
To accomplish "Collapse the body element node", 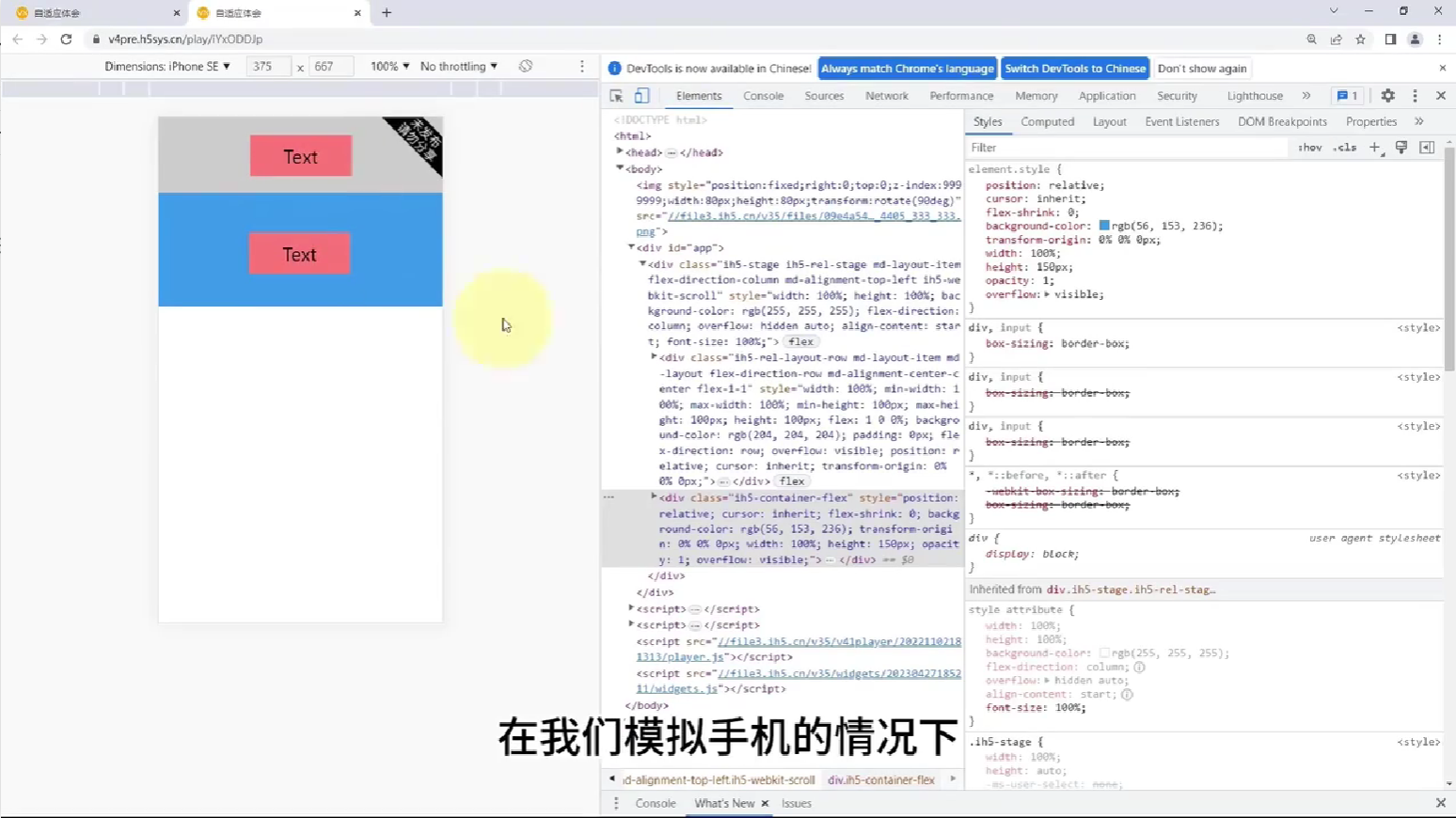I will 620,168.
